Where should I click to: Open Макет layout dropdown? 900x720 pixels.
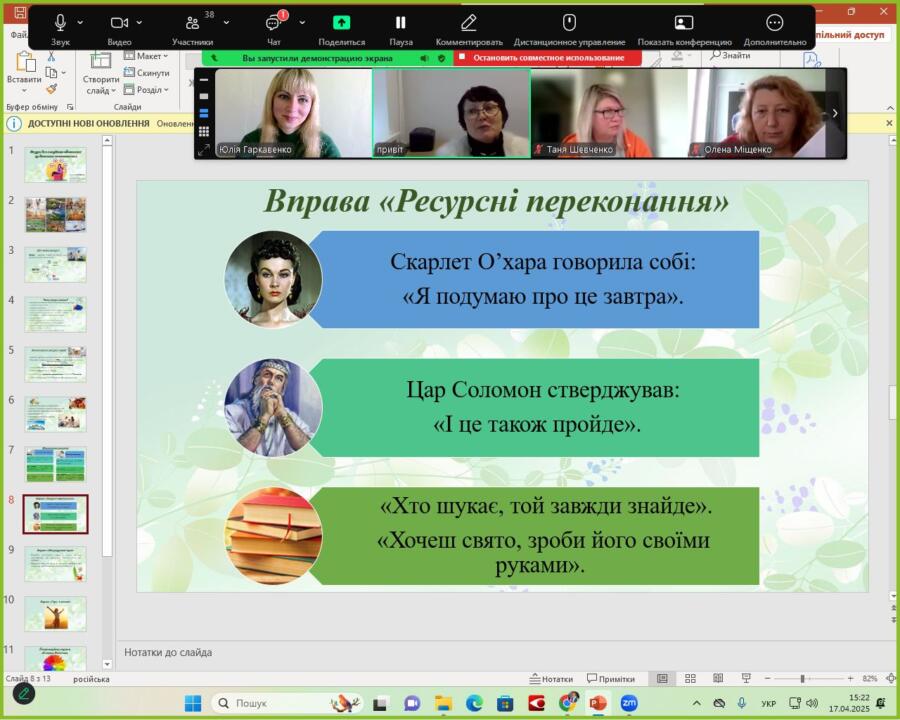click(x=146, y=56)
